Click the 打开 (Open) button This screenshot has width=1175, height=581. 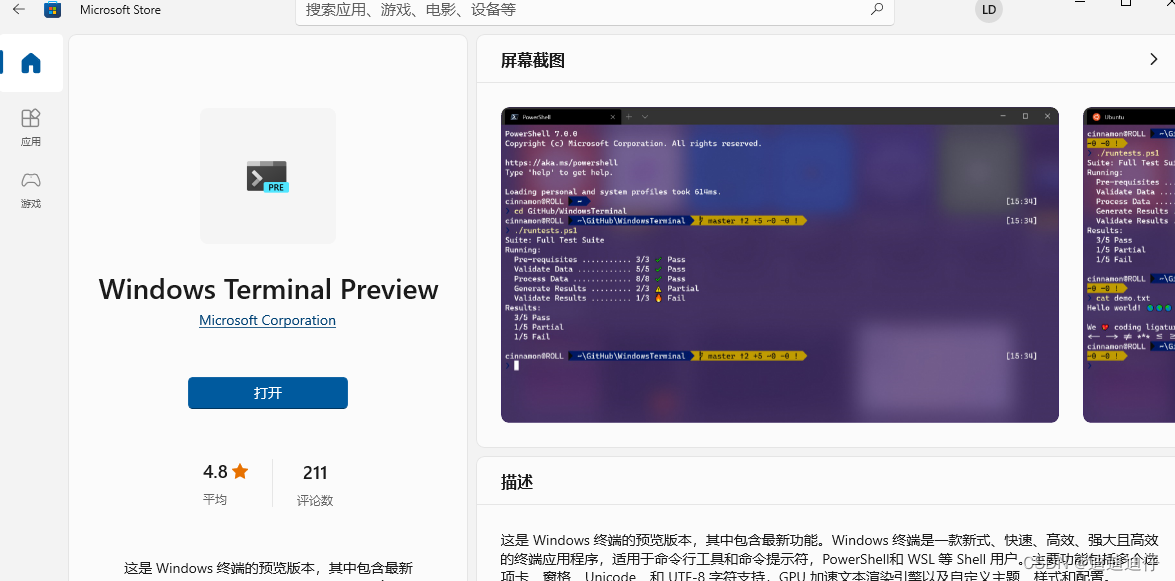268,393
